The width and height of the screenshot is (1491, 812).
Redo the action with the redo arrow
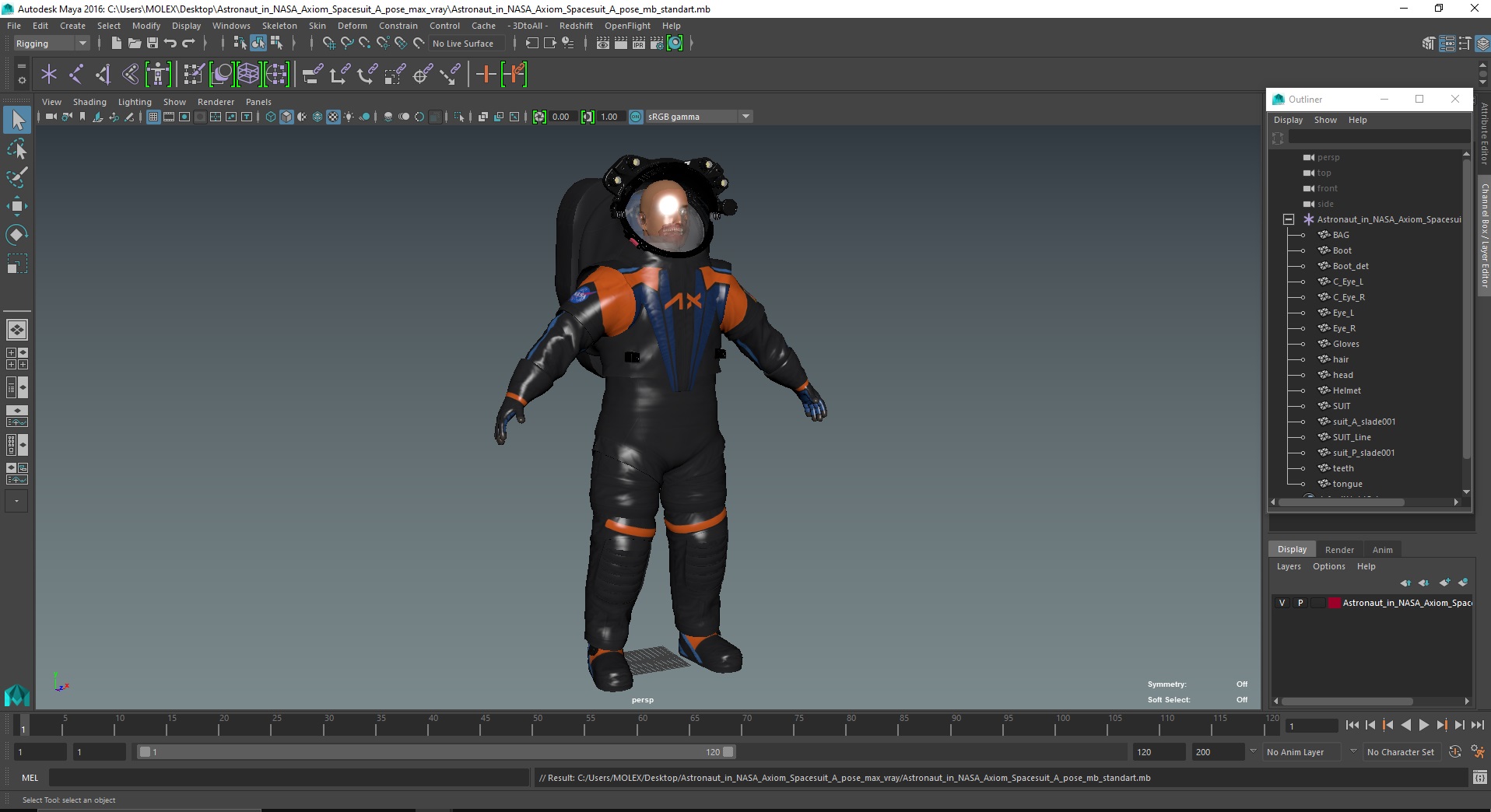(x=188, y=44)
